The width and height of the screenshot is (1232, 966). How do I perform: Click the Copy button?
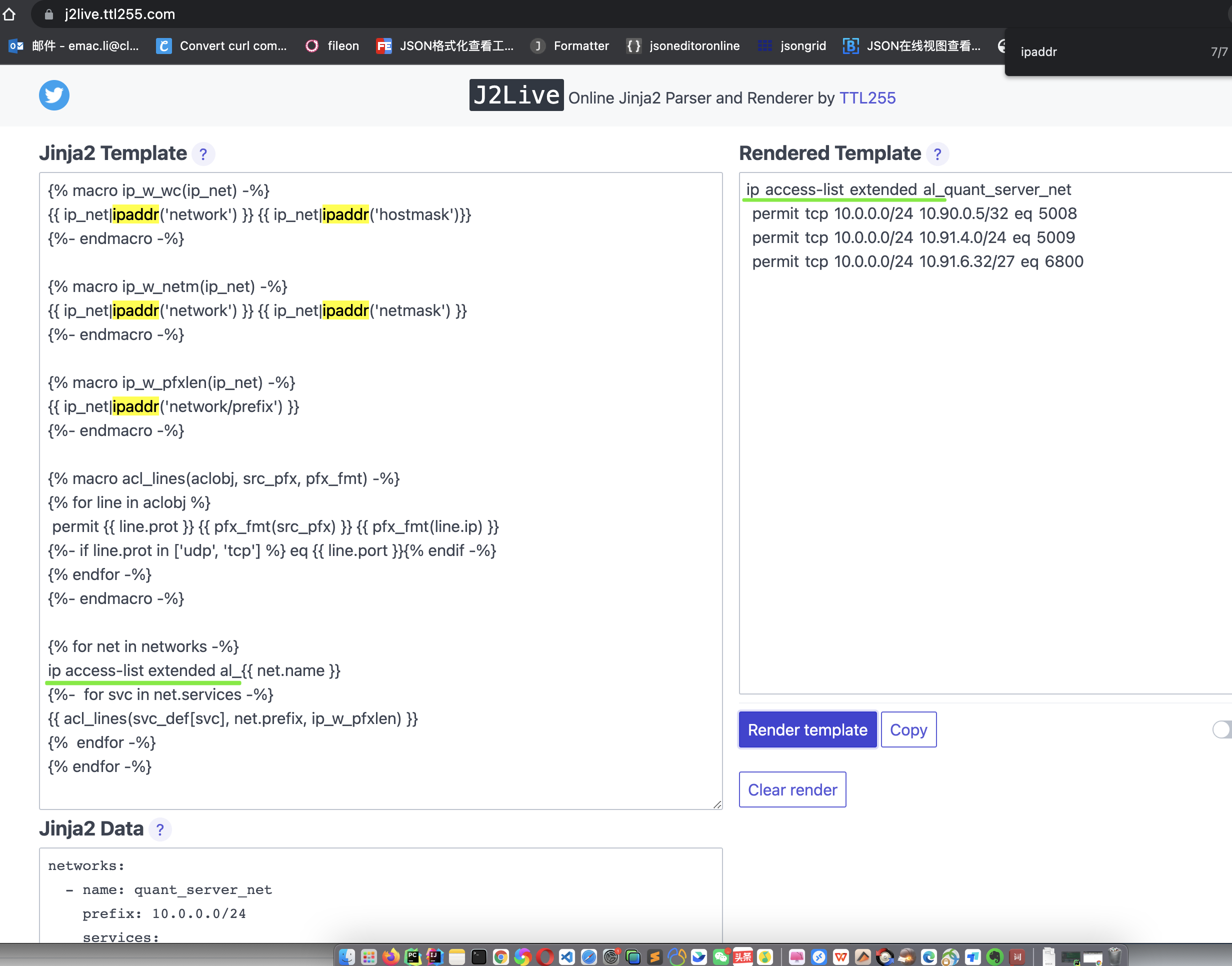(908, 729)
